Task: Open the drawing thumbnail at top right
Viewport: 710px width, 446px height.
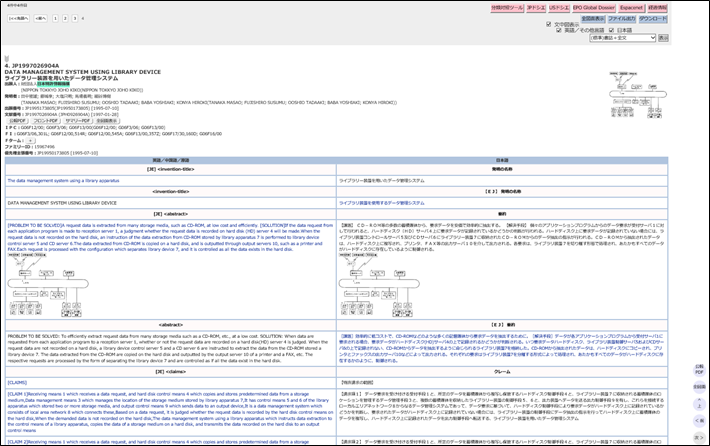Action: [638, 95]
